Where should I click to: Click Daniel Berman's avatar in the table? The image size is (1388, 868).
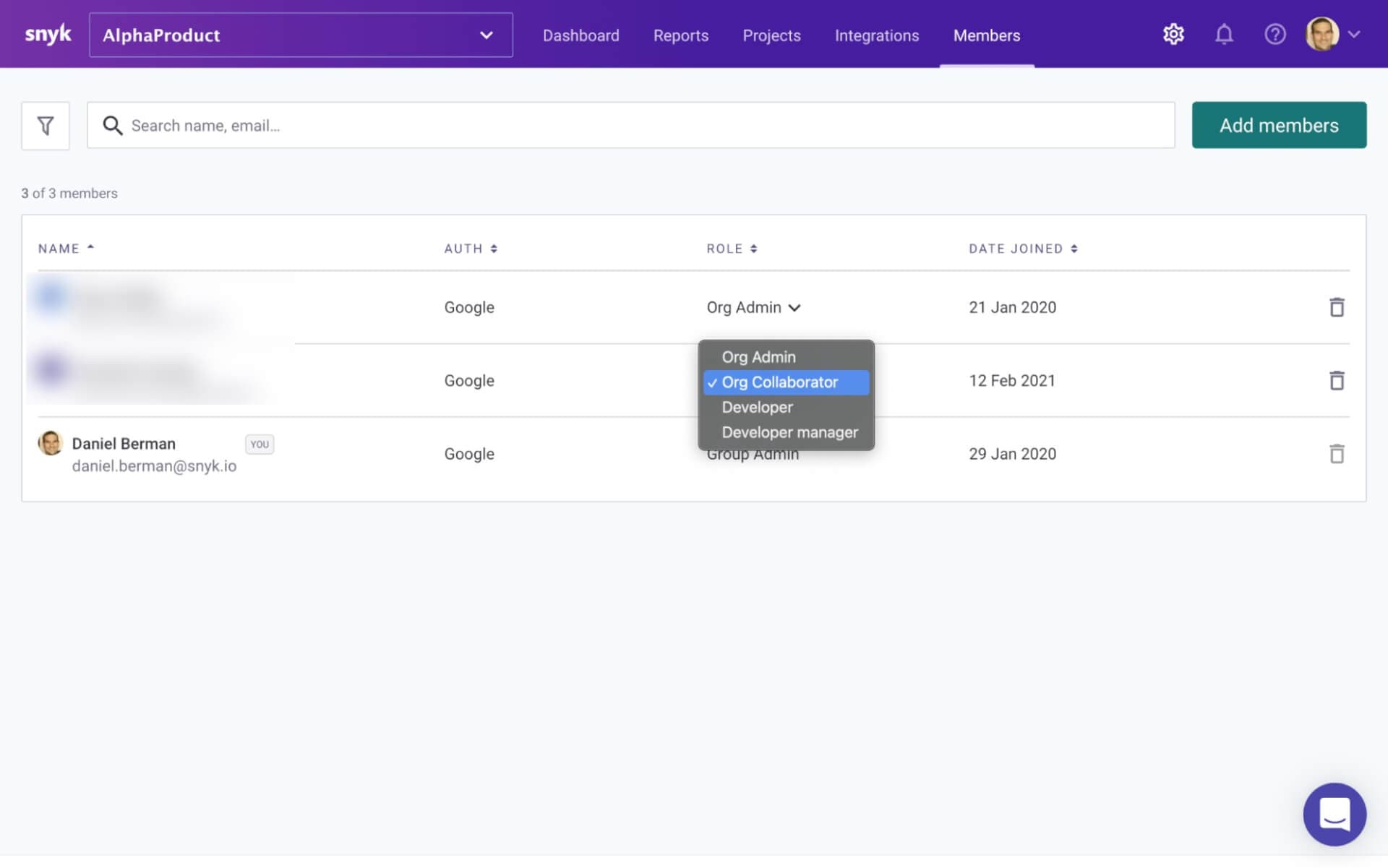point(51,443)
